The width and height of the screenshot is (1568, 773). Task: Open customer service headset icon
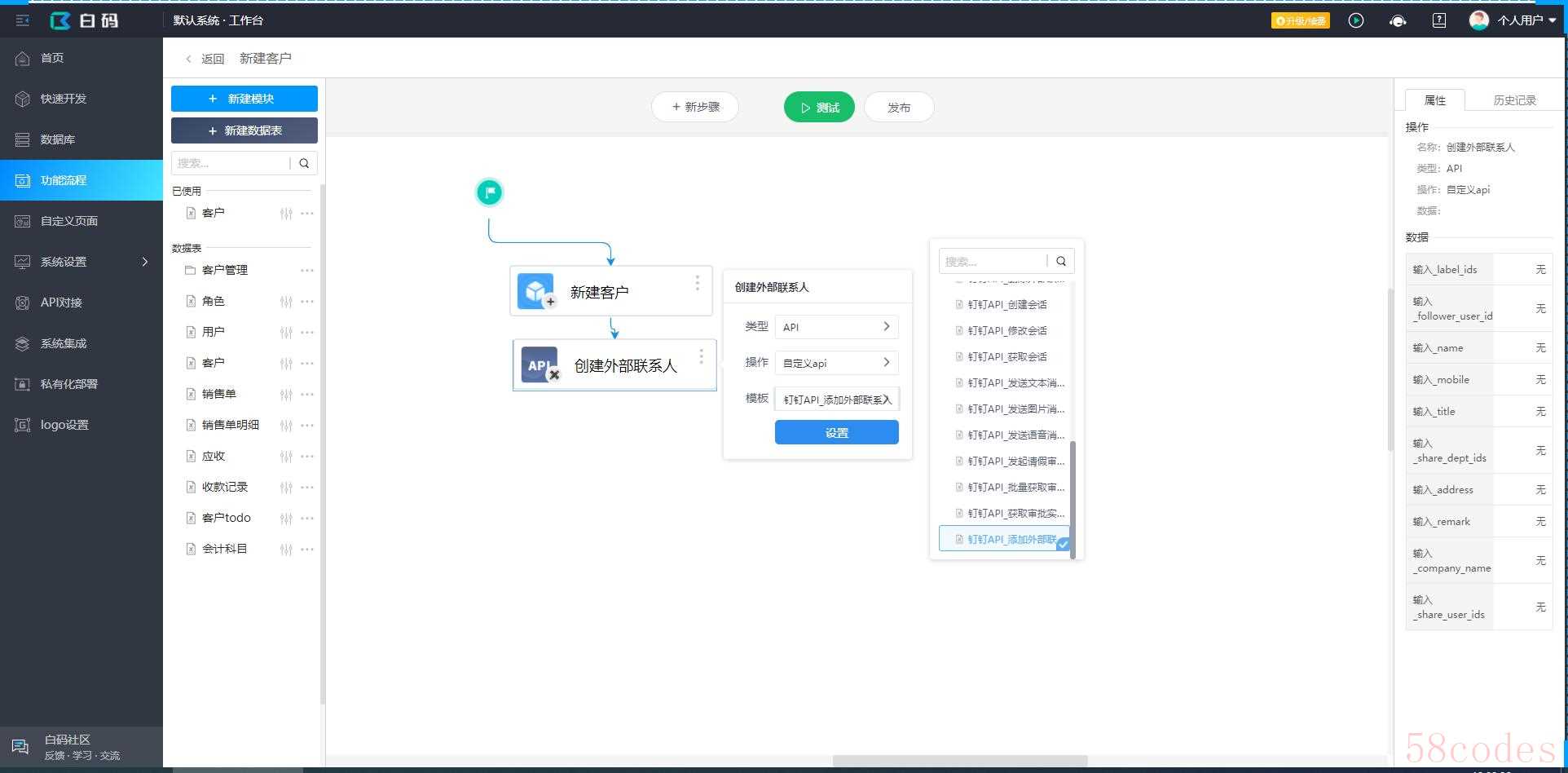click(x=1398, y=20)
